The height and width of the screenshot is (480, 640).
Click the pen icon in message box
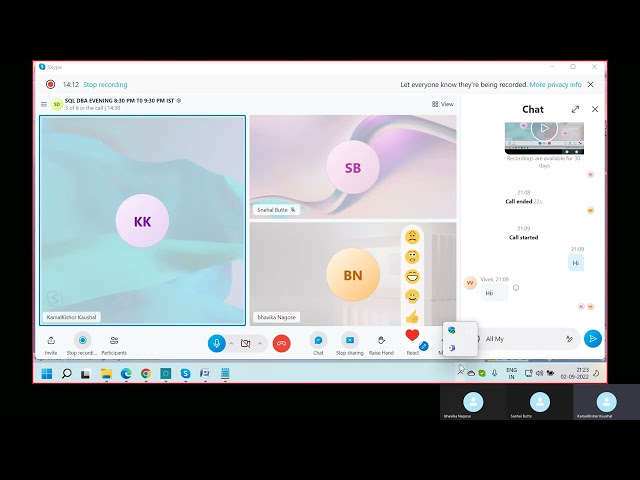click(569, 339)
